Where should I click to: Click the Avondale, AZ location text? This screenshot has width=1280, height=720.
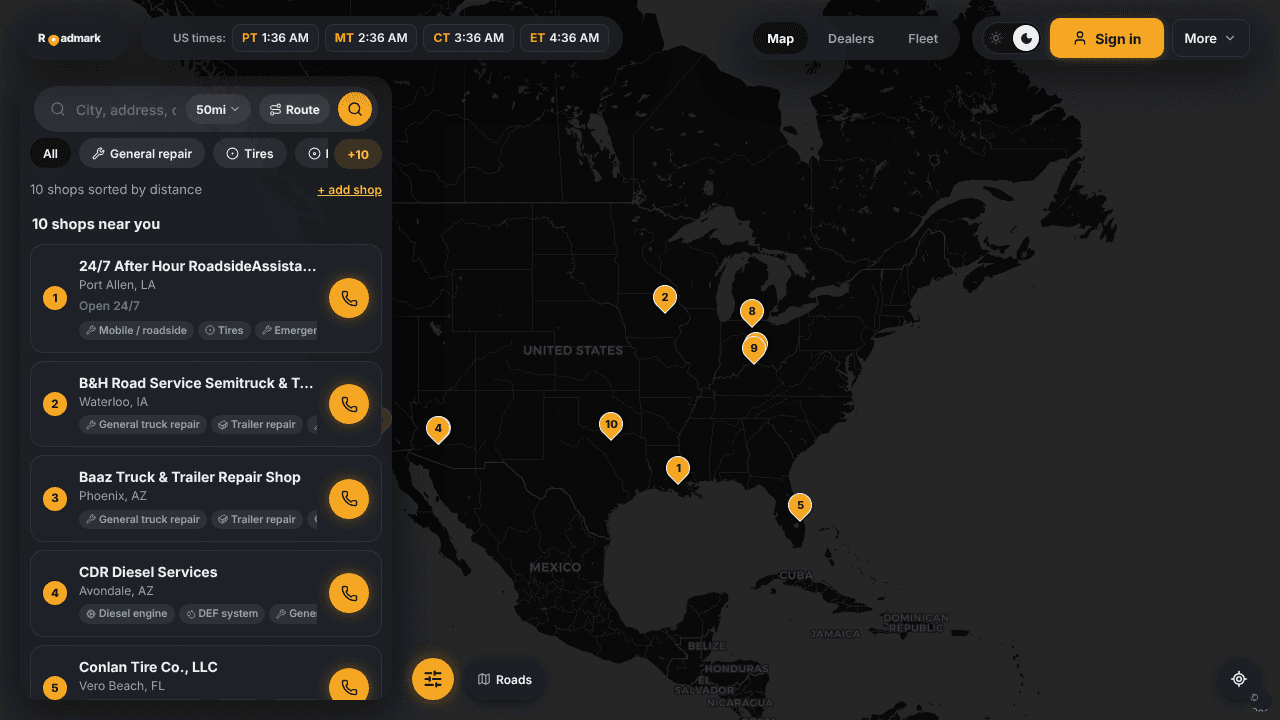click(x=116, y=591)
